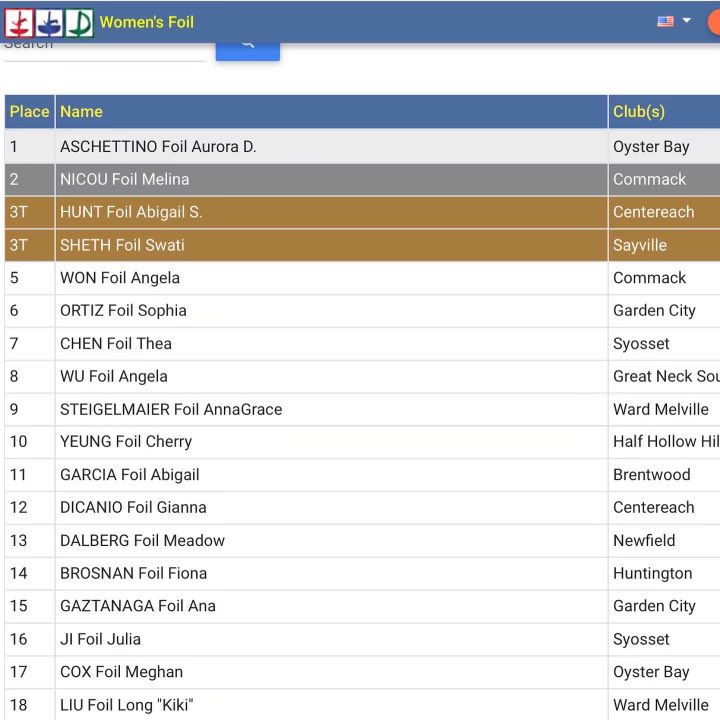Click place number 18 cell

click(29, 705)
